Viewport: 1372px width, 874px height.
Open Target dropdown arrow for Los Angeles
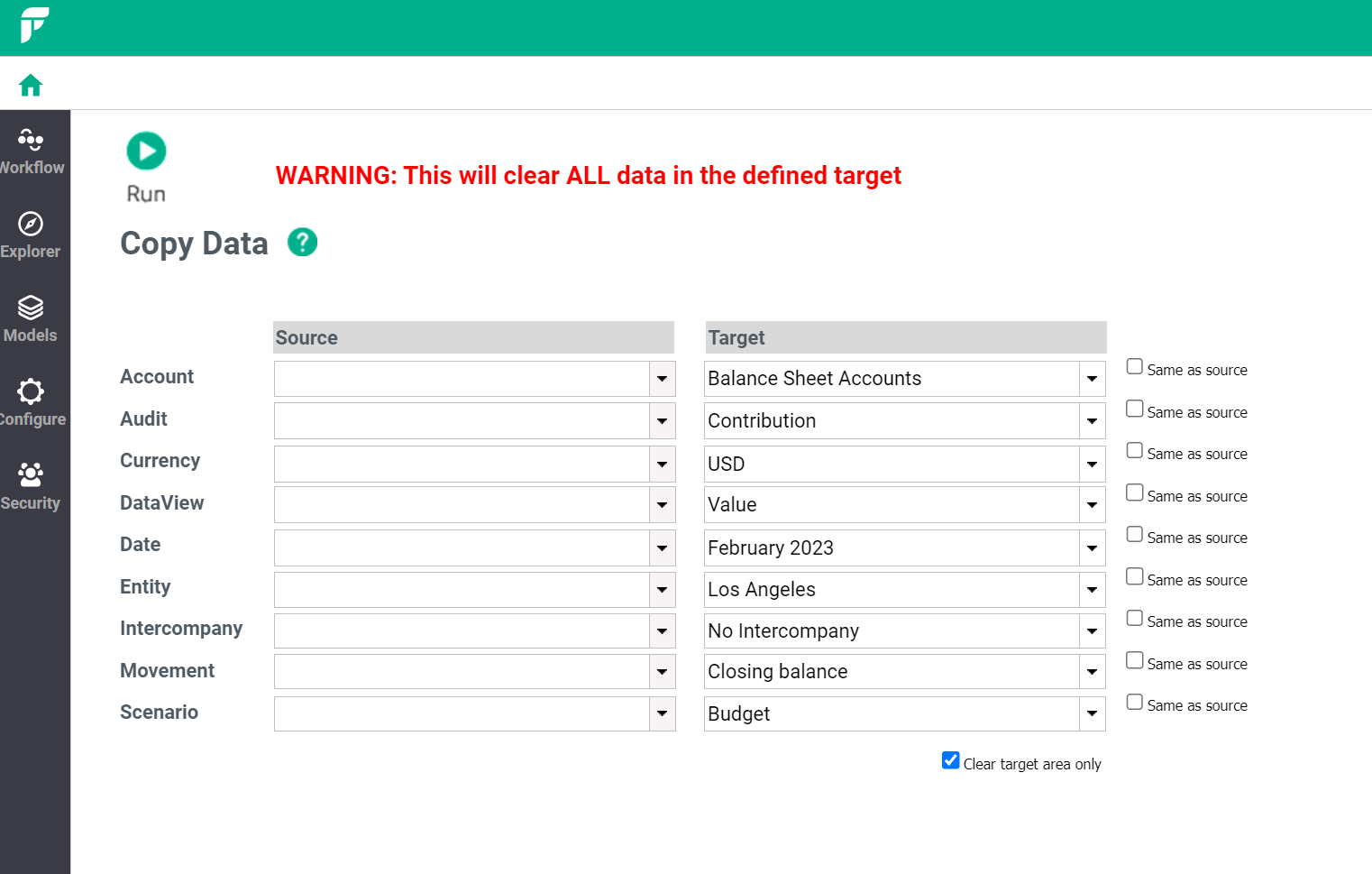pos(1093,590)
